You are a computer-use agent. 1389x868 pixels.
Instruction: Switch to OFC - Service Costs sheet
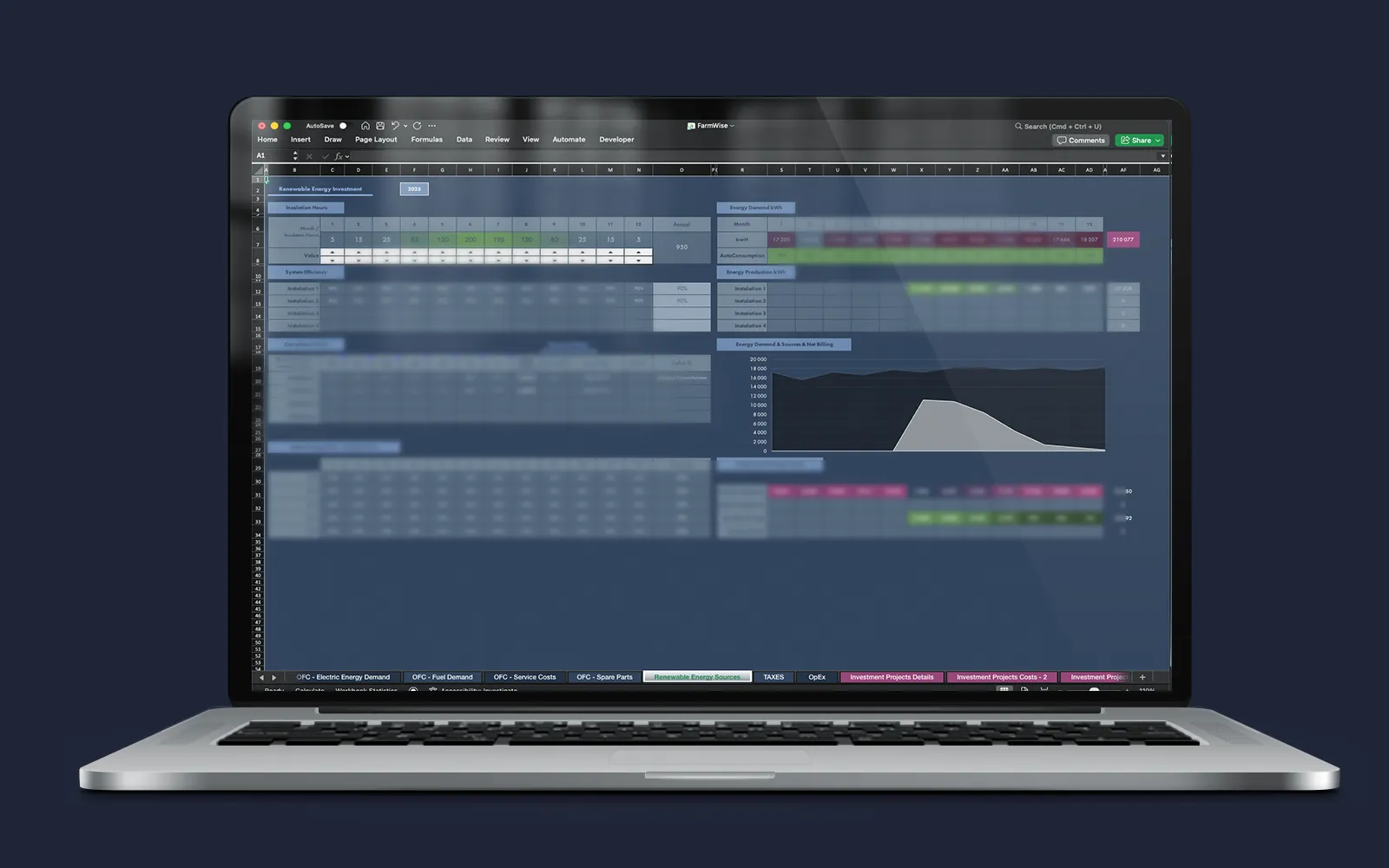coord(524,677)
